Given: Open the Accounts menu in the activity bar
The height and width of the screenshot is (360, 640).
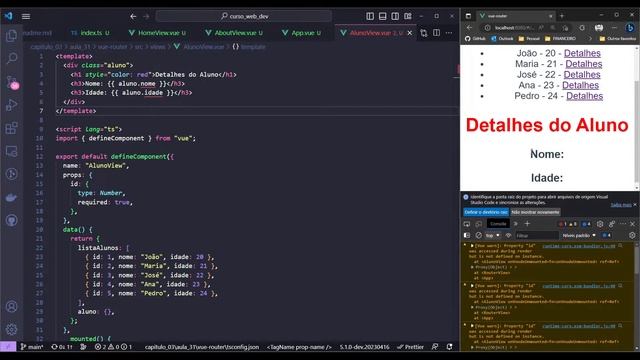Looking at the screenshot, I should [x=11, y=306].
